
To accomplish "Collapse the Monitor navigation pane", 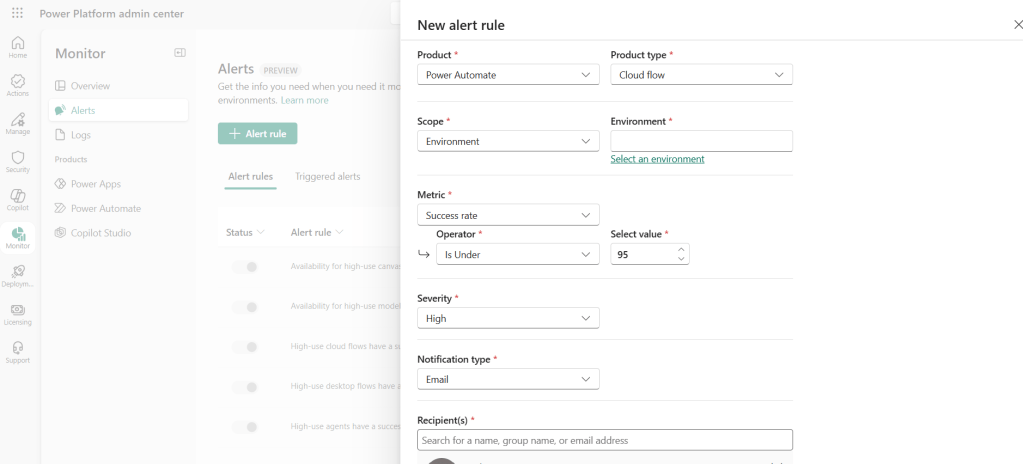I will pos(180,53).
